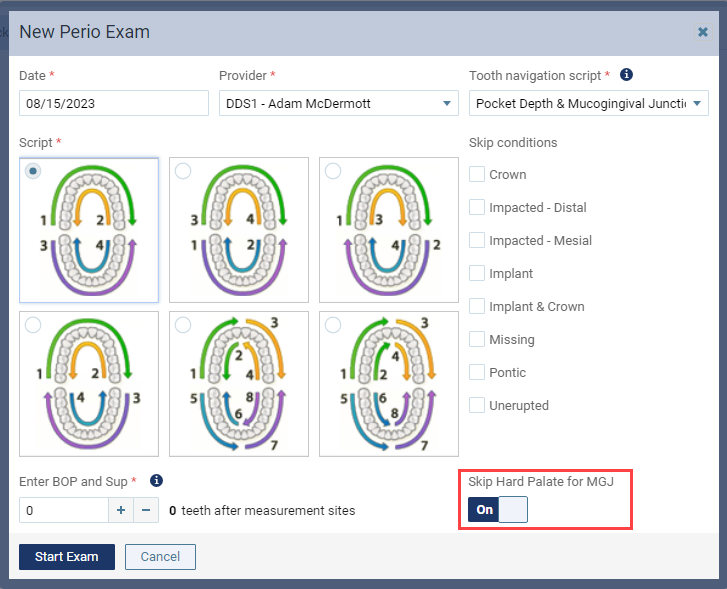The width and height of the screenshot is (727, 589).
Task: Open the Provider dropdown
Action: coord(338,103)
